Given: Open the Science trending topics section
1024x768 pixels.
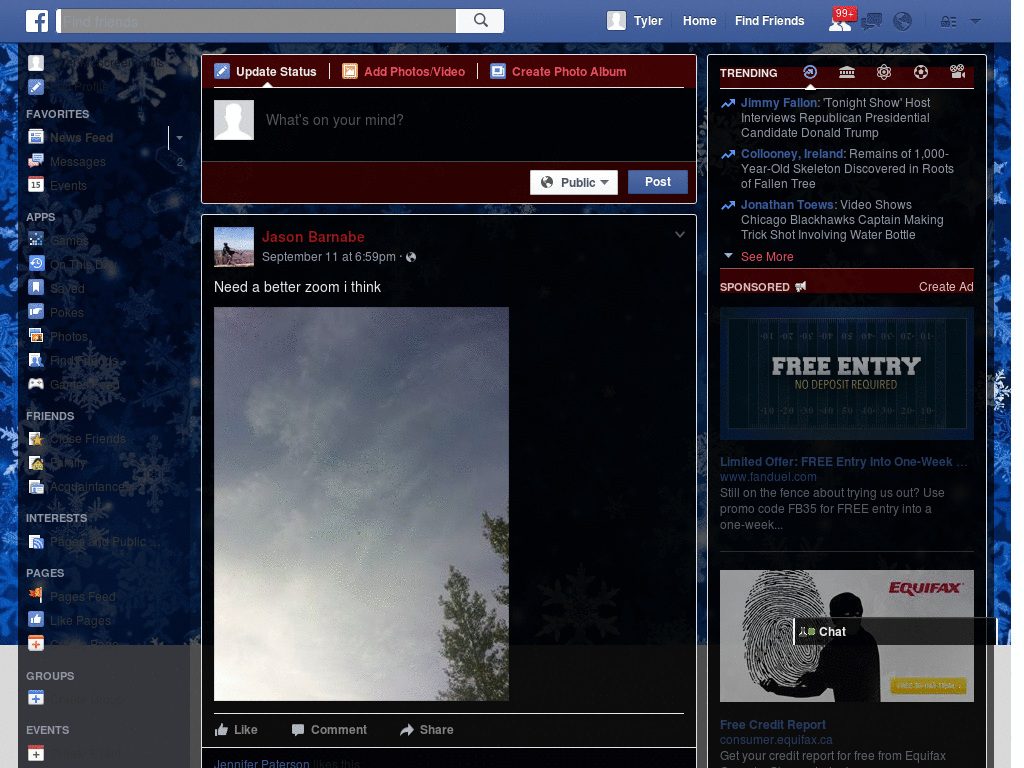Looking at the screenshot, I should pyautogui.click(x=884, y=73).
